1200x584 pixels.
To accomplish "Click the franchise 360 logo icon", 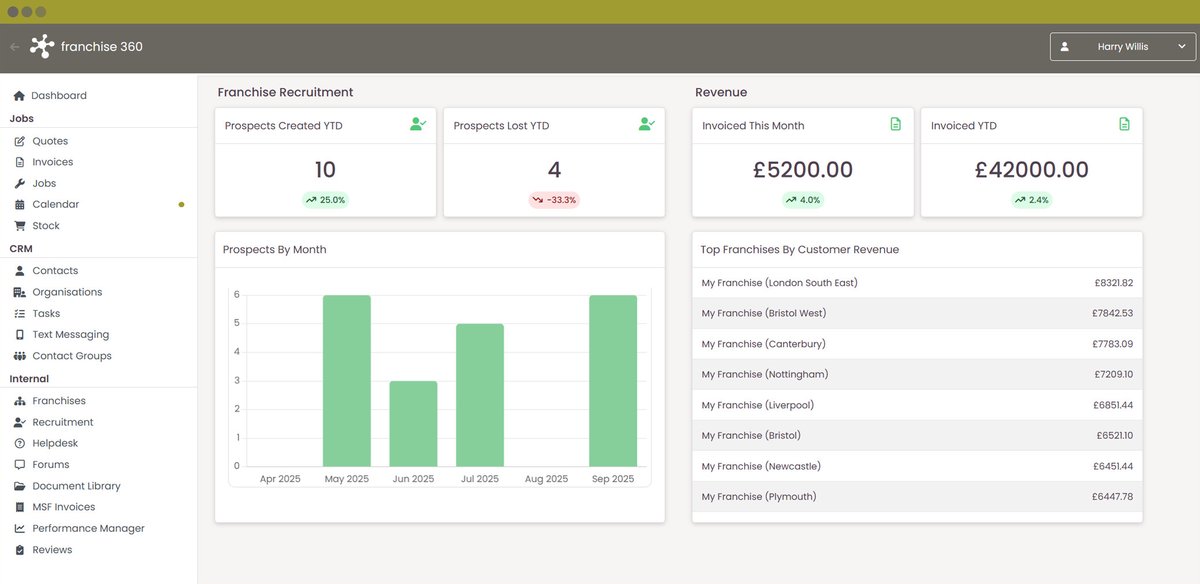I will [42, 46].
